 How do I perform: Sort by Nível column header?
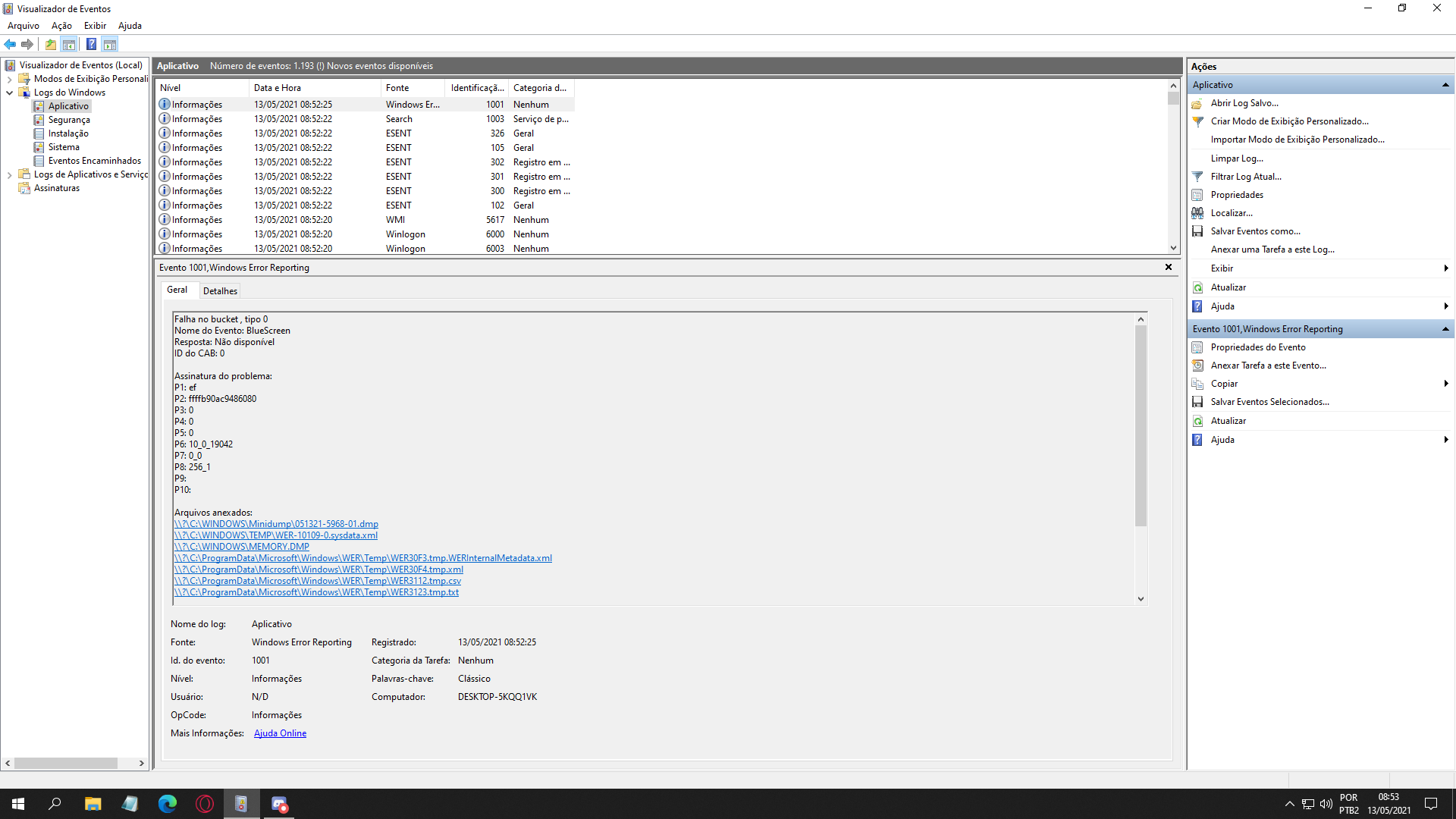click(202, 88)
